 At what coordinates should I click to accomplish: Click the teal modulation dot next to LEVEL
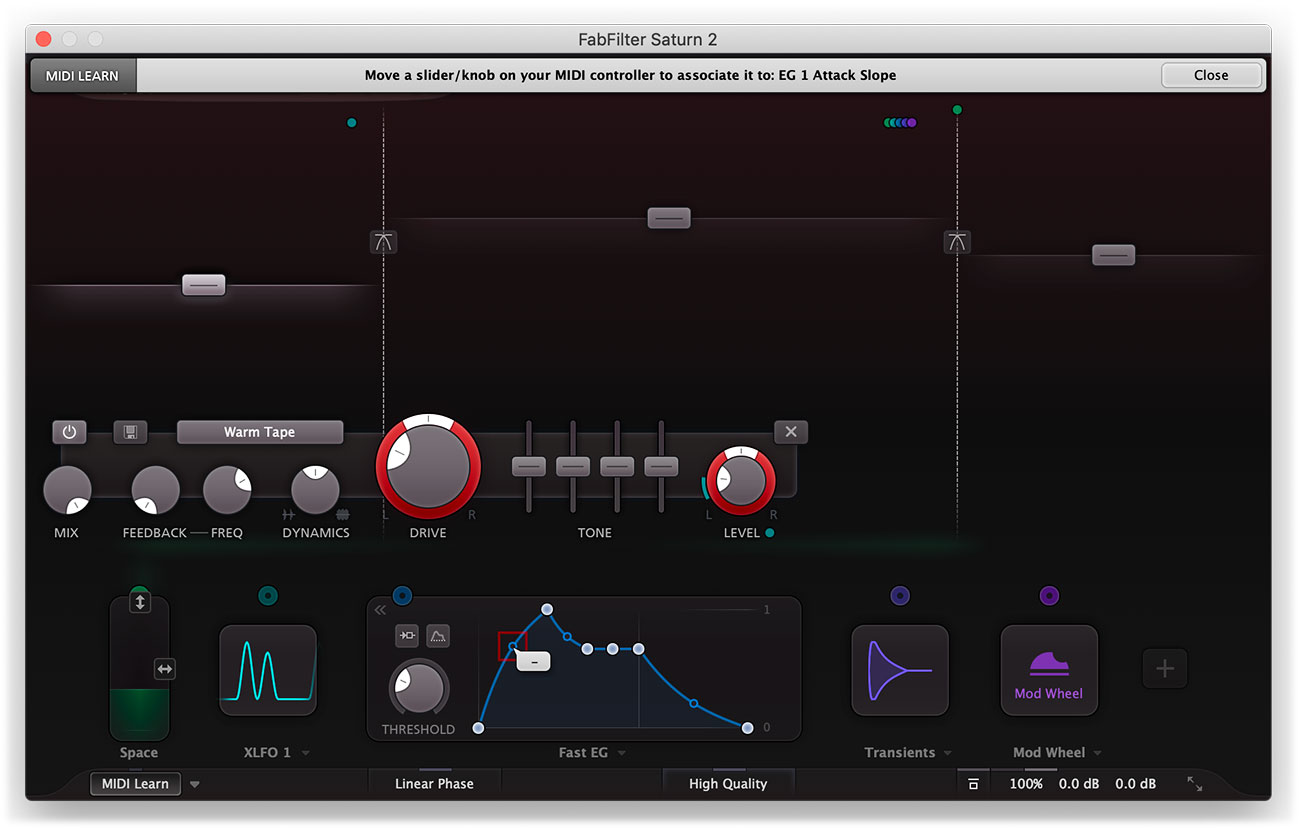pyautogui.click(x=769, y=533)
